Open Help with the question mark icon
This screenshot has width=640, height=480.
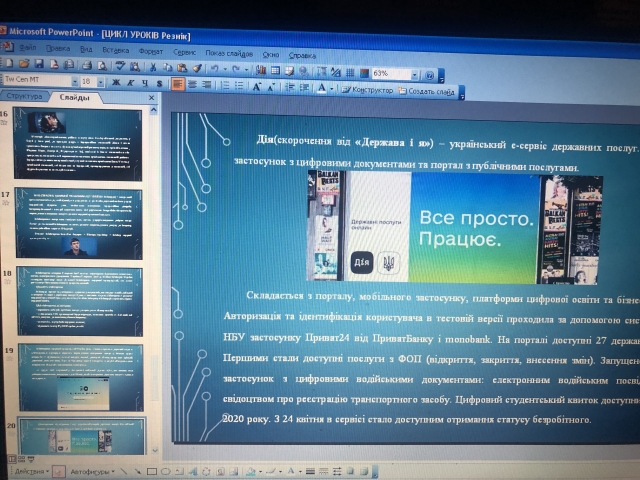[429, 76]
